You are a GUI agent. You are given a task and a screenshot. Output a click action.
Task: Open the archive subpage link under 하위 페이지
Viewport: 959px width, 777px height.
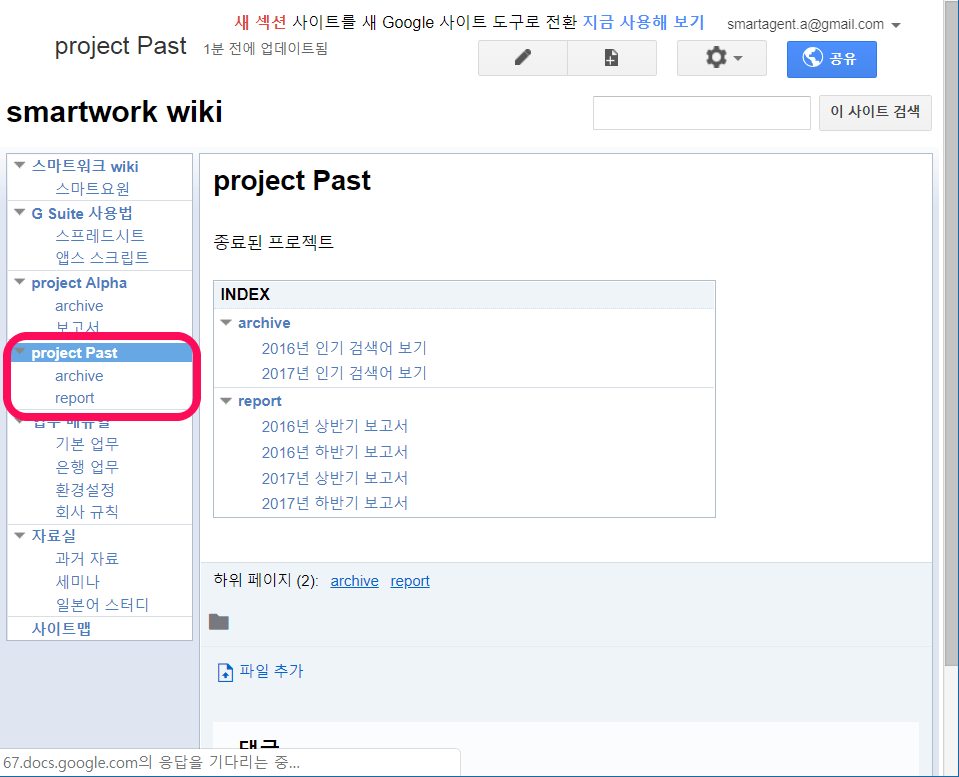tap(354, 580)
